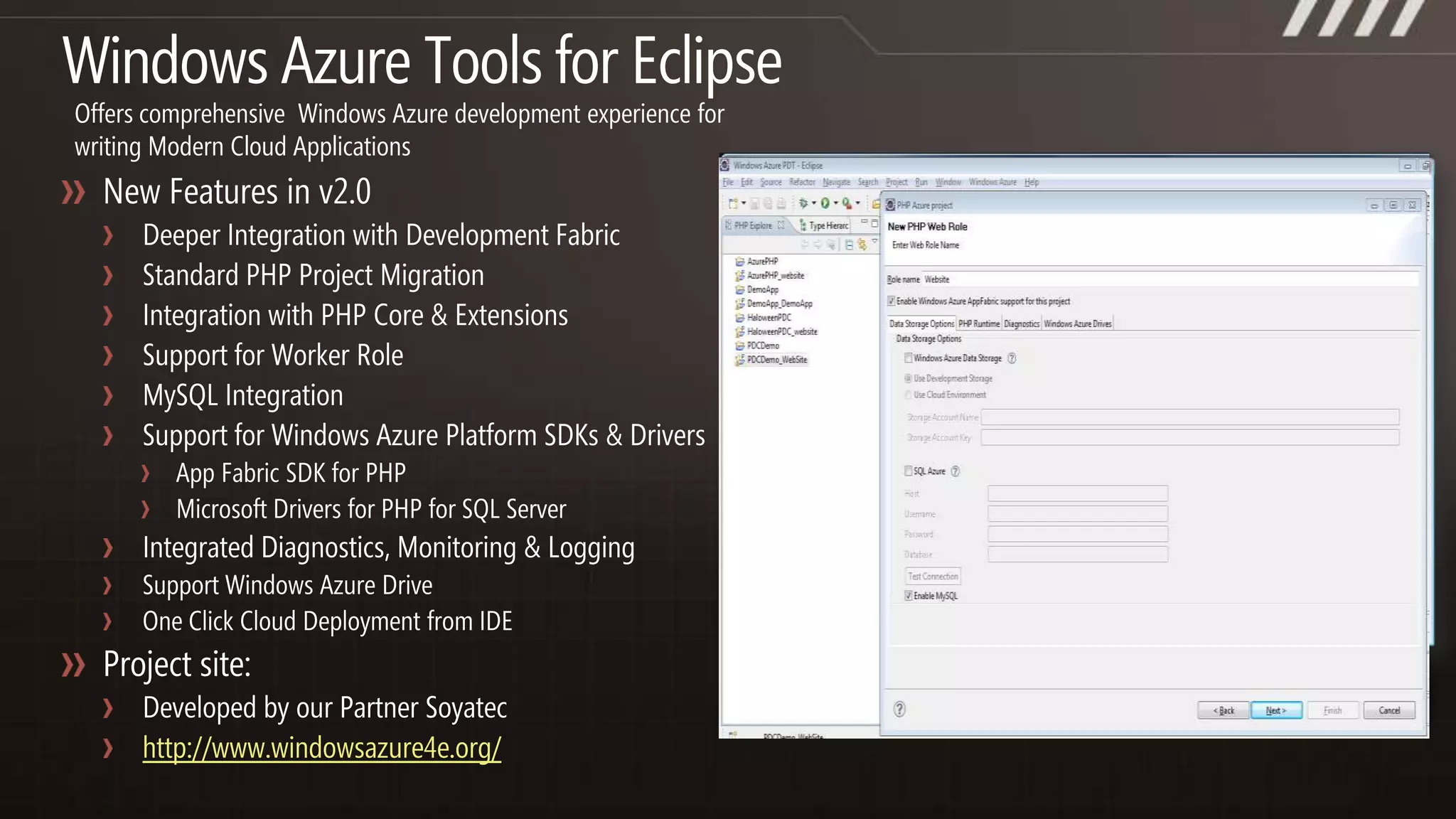Viewport: 1456px width, 819px height.
Task: Click the External Tools run icon
Action: 847,203
